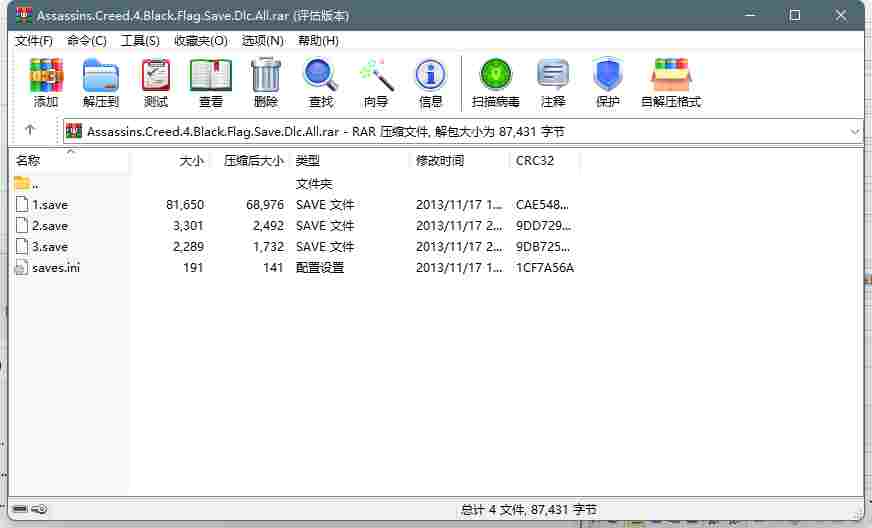Go up one level with the arrow button
Image resolution: width=872 pixels, height=528 pixels.
30,130
